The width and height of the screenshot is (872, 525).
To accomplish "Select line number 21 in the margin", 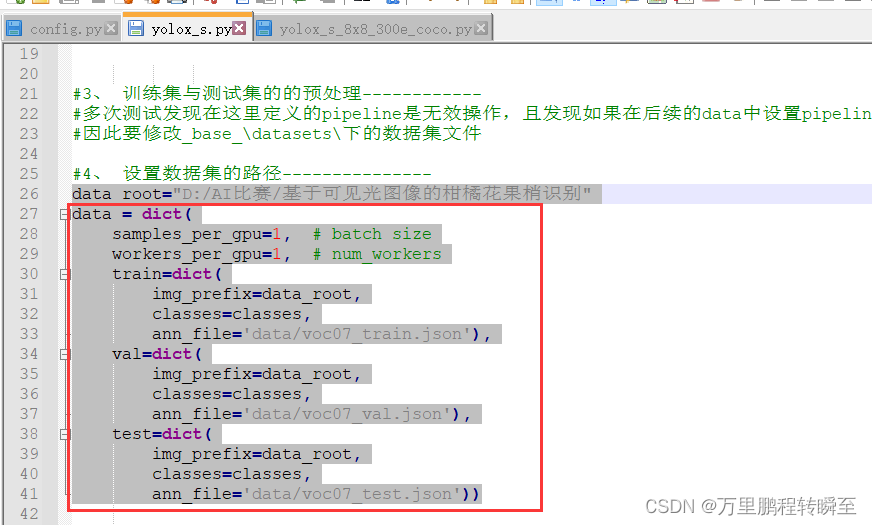I will [29, 94].
